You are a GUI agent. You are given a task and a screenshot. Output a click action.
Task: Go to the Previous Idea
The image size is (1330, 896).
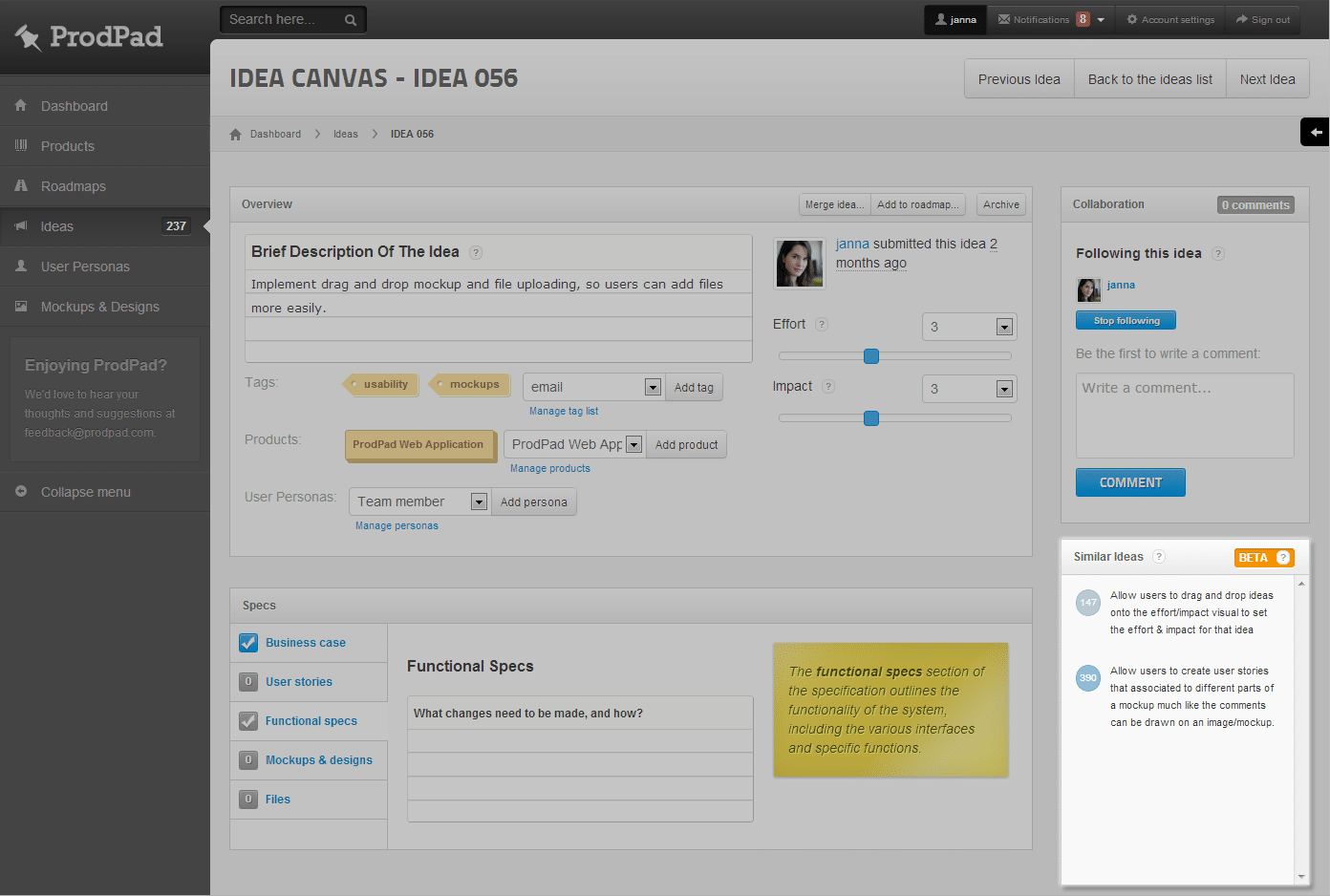pos(1019,79)
